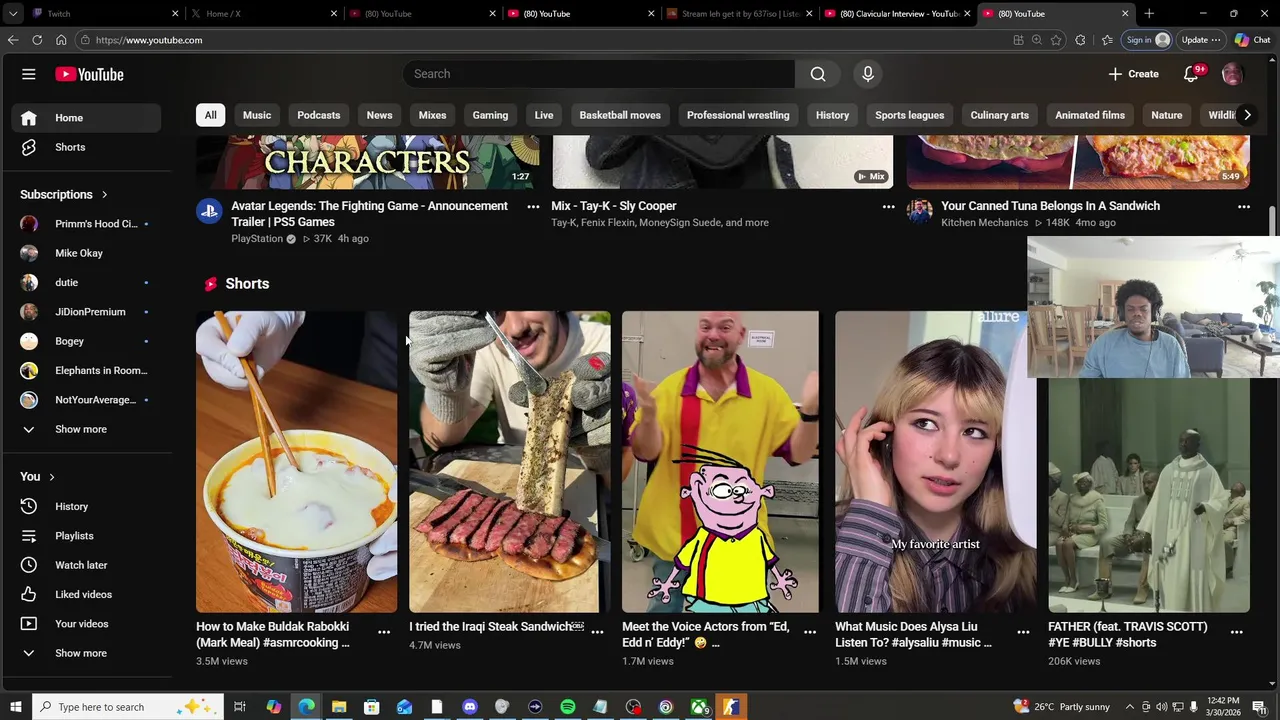Click the browser home button

click(x=61, y=40)
